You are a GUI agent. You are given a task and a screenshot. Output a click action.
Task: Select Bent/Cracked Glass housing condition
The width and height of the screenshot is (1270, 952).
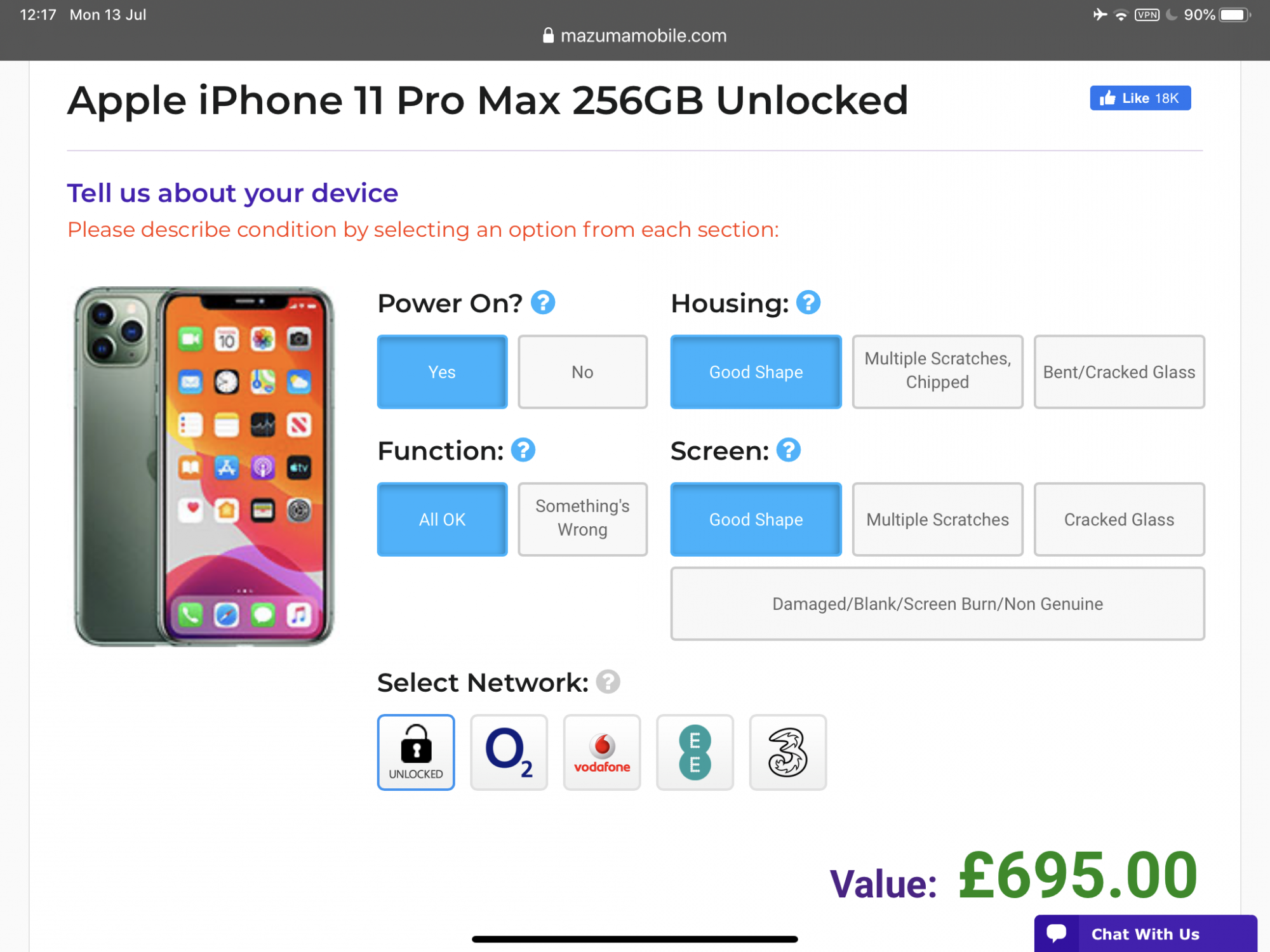(x=1119, y=372)
